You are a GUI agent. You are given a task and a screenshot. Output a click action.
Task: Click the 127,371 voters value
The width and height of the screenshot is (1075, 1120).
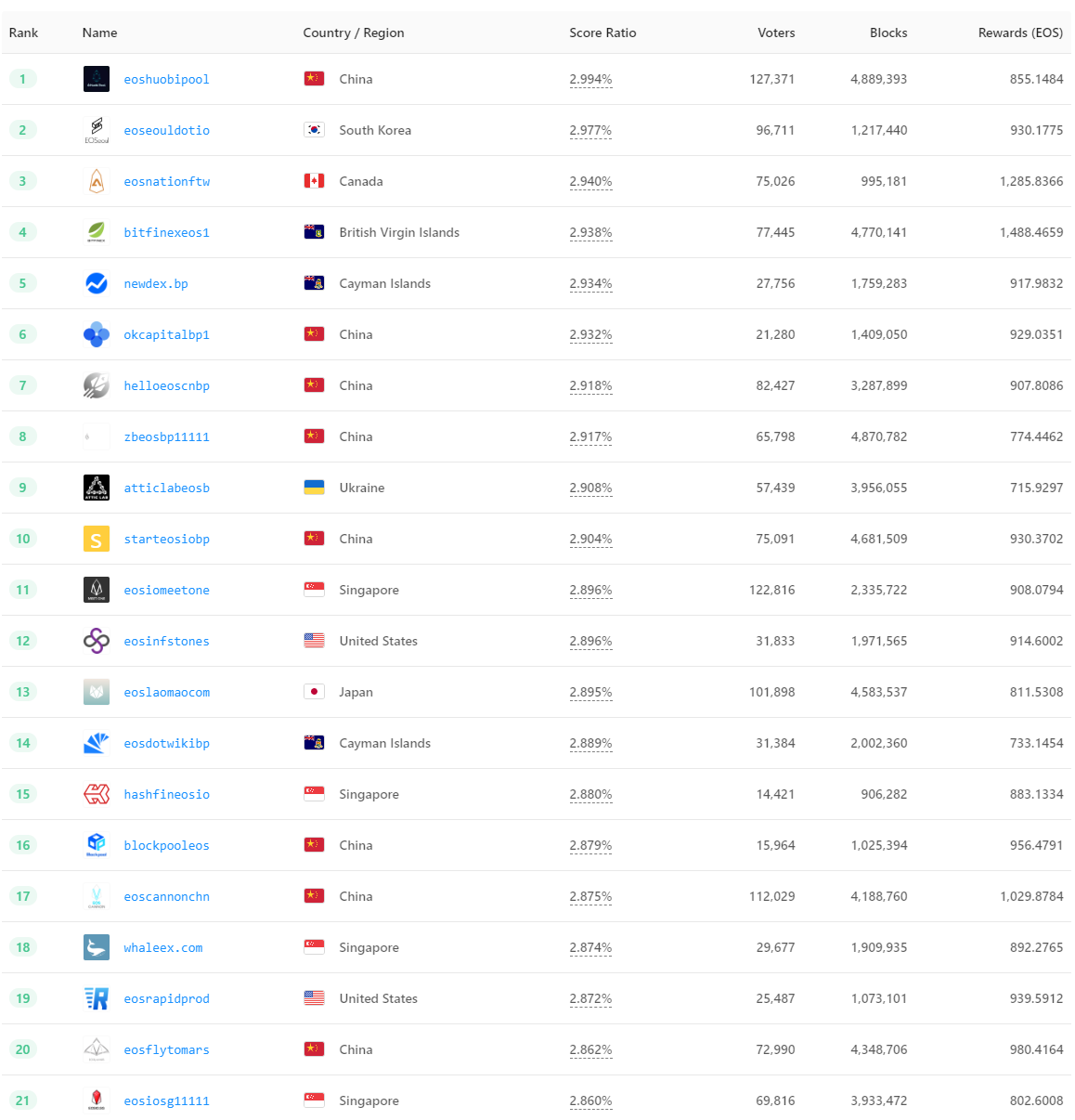pyautogui.click(x=772, y=79)
